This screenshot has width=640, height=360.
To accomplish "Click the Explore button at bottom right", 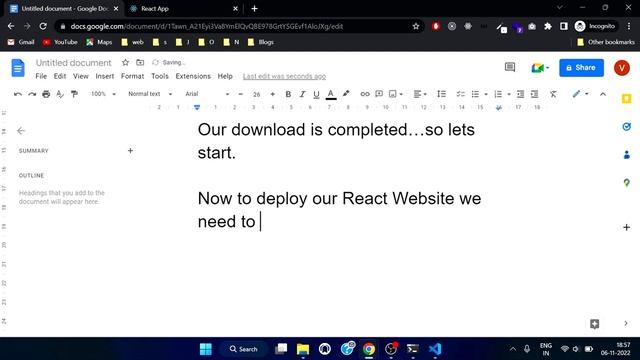I will 595,324.
